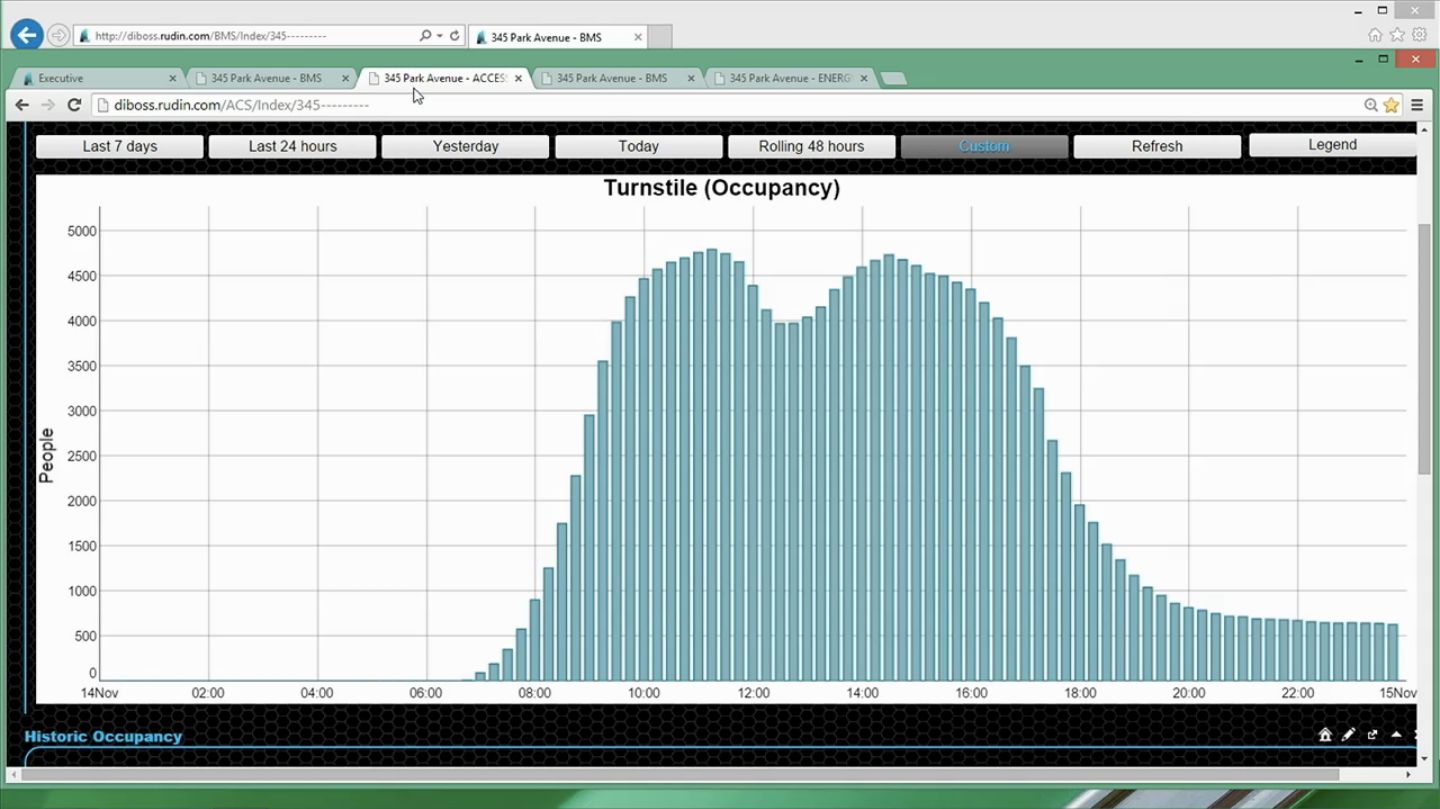Click the 18:00 time axis label
The height and width of the screenshot is (809, 1440).
pos(1080,693)
